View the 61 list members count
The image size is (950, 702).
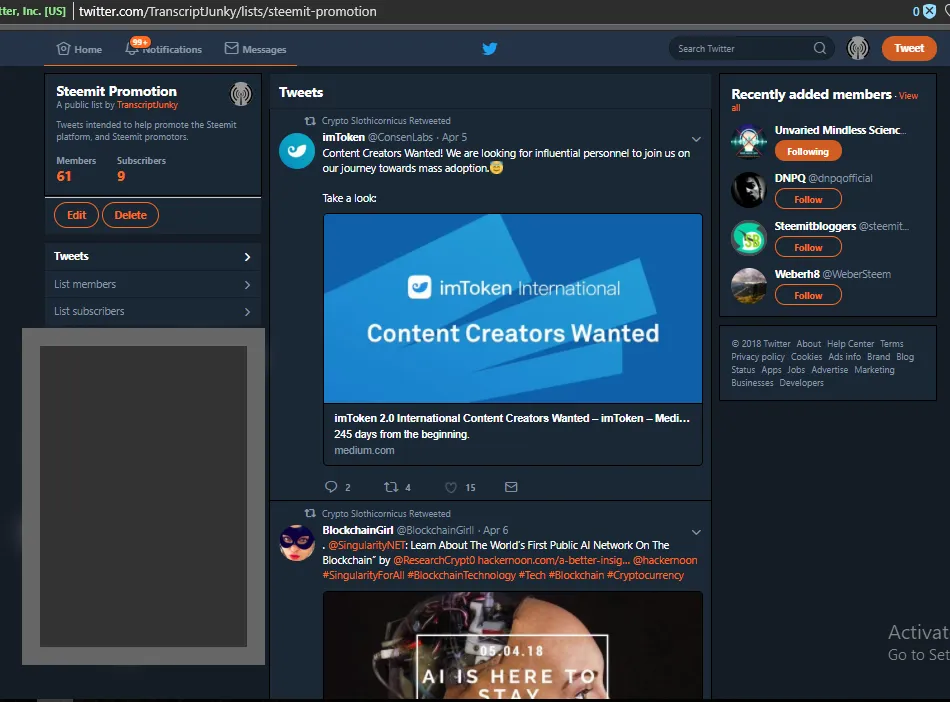pyautogui.click(x=64, y=176)
